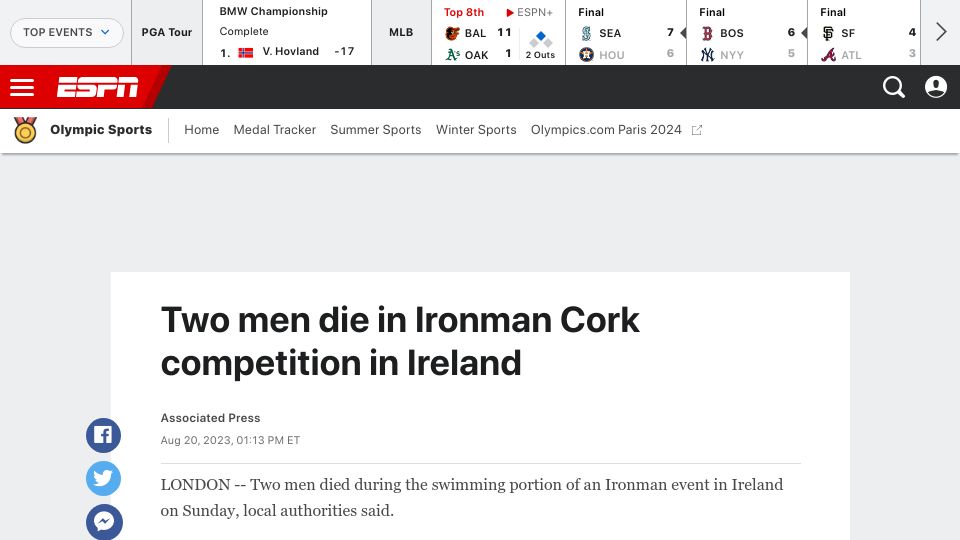This screenshot has height=540, width=960.
Task: Click the Mariners team logo
Action: [x=586, y=33]
